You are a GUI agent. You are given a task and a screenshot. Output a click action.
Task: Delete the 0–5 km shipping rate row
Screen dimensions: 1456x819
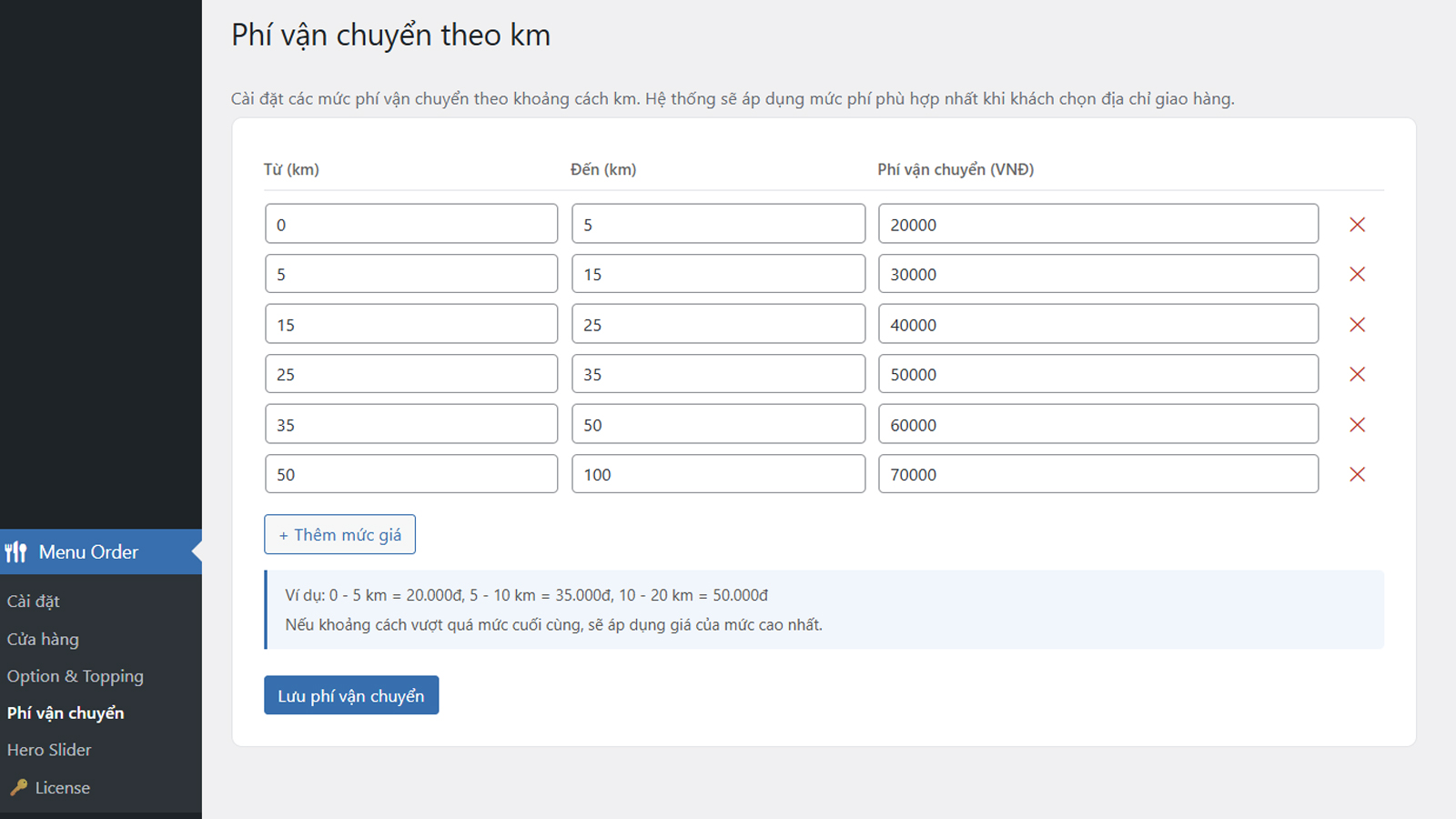point(1357,225)
